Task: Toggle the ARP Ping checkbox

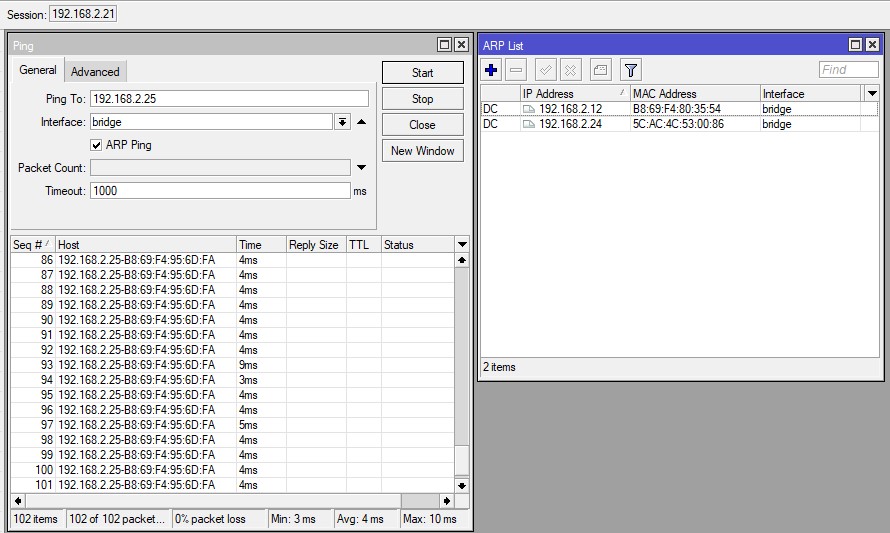Action: coord(96,145)
